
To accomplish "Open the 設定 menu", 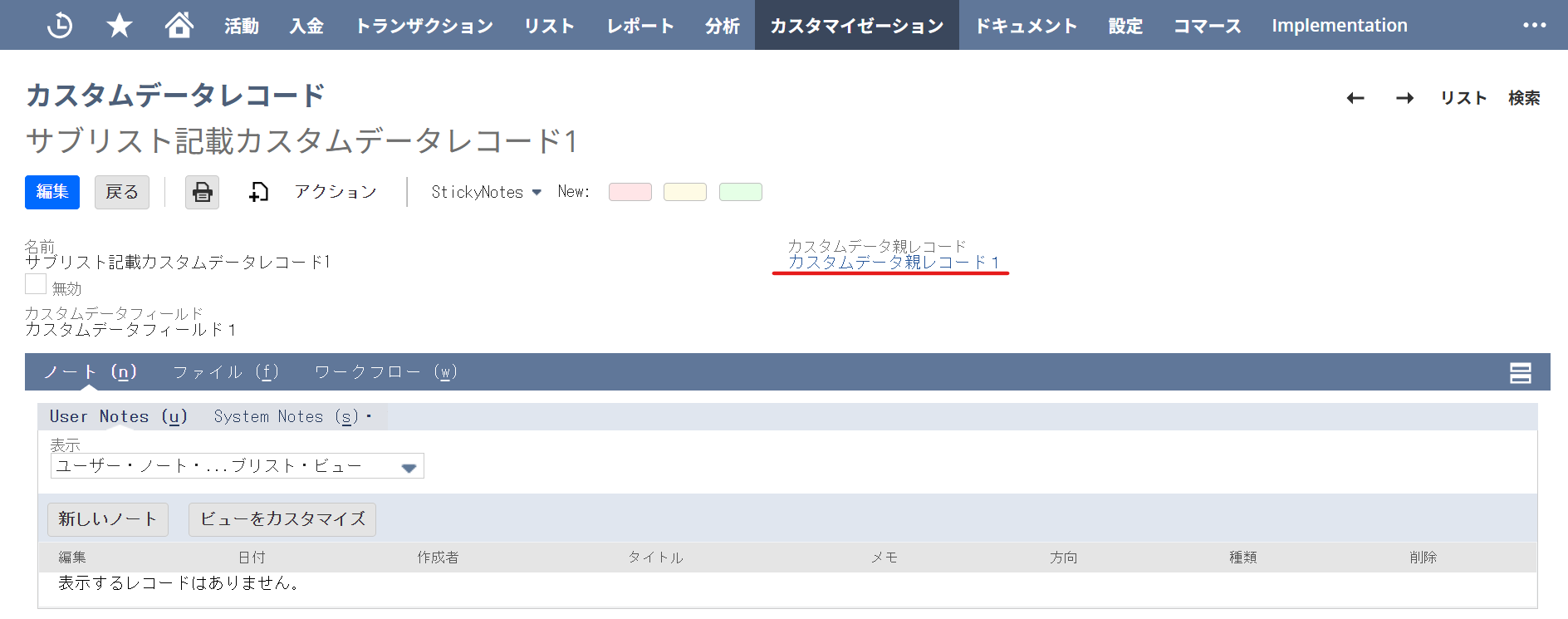I will pyautogui.click(x=1125, y=26).
